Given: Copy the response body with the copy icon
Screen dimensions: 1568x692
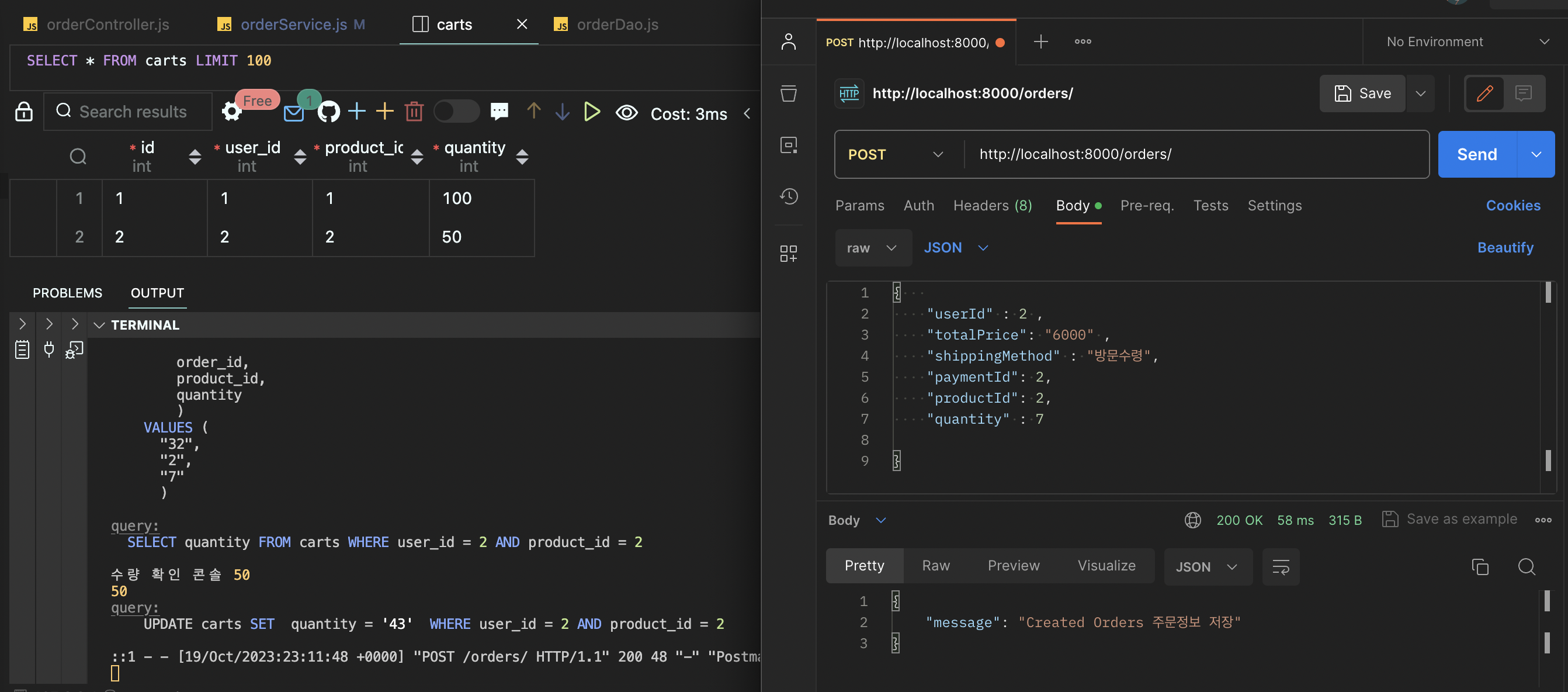Looking at the screenshot, I should (1480, 567).
